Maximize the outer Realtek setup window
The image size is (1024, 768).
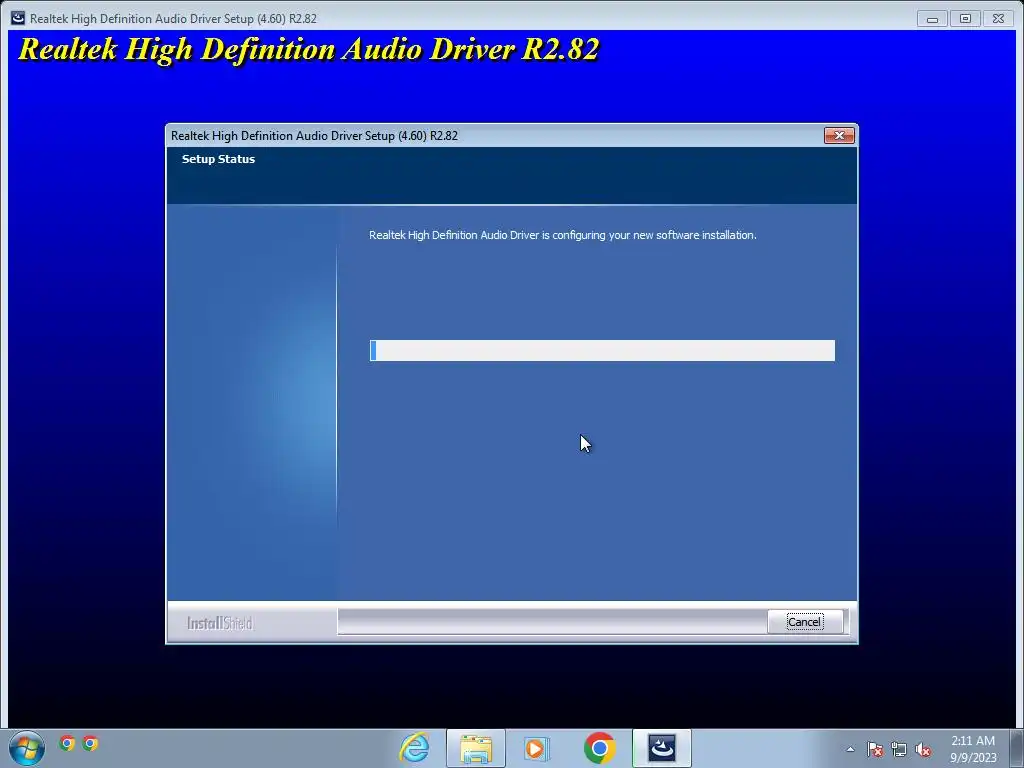pos(965,19)
